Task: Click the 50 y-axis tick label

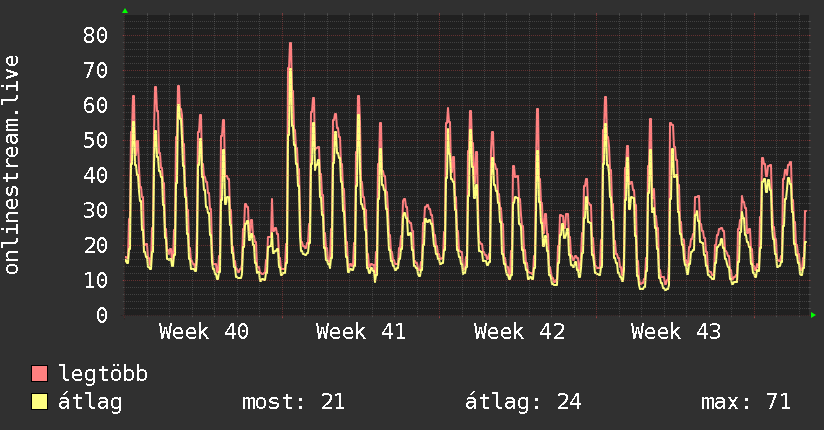Action: click(x=95, y=140)
